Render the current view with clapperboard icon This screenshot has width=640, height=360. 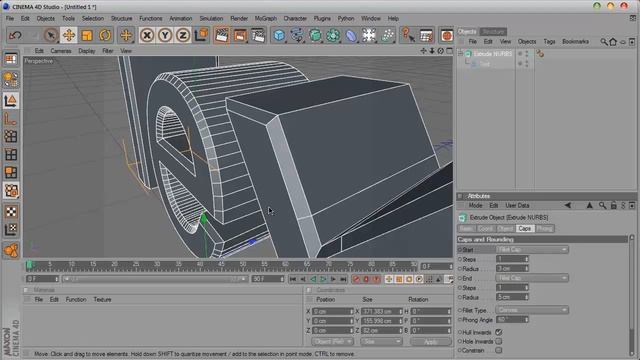tap(221, 35)
